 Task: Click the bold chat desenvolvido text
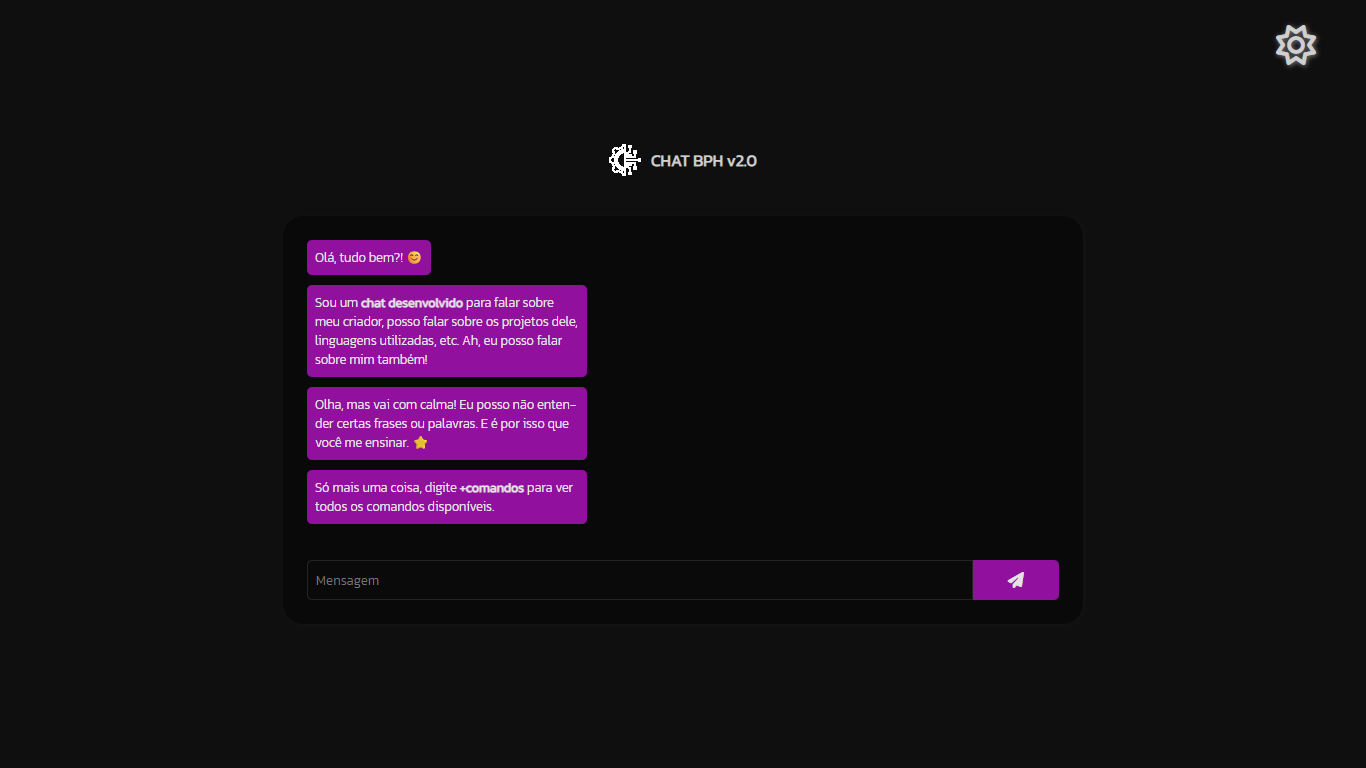coord(412,302)
